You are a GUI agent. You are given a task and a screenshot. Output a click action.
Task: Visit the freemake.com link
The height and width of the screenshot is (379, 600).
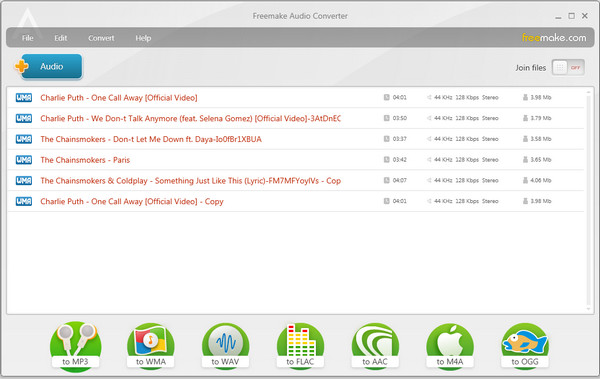[554, 38]
